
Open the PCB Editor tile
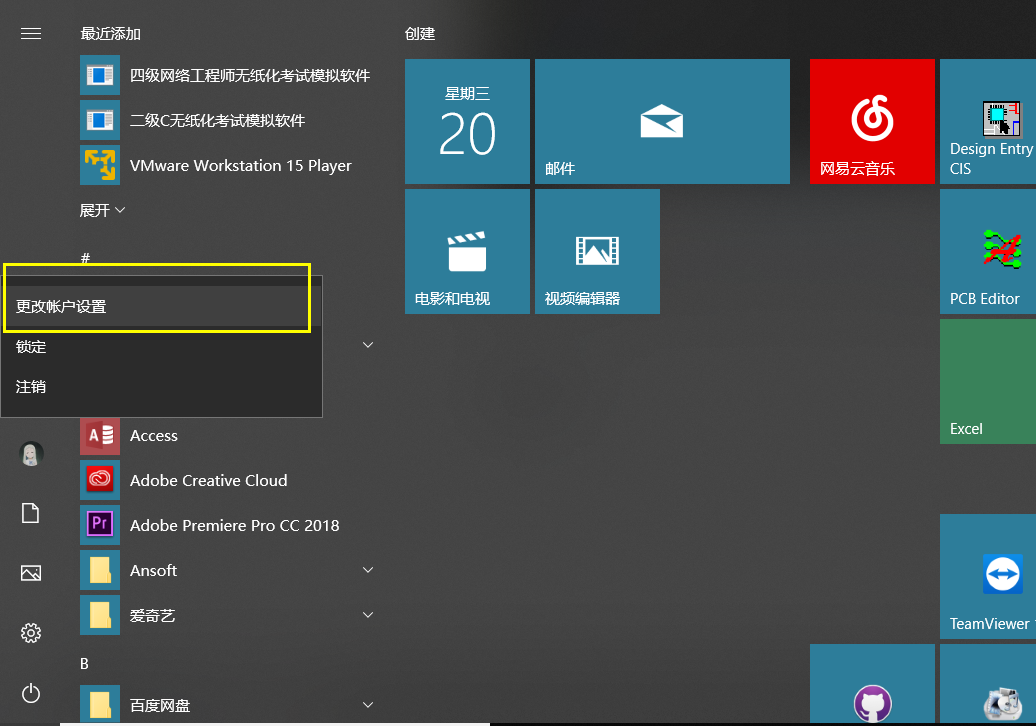(988, 252)
